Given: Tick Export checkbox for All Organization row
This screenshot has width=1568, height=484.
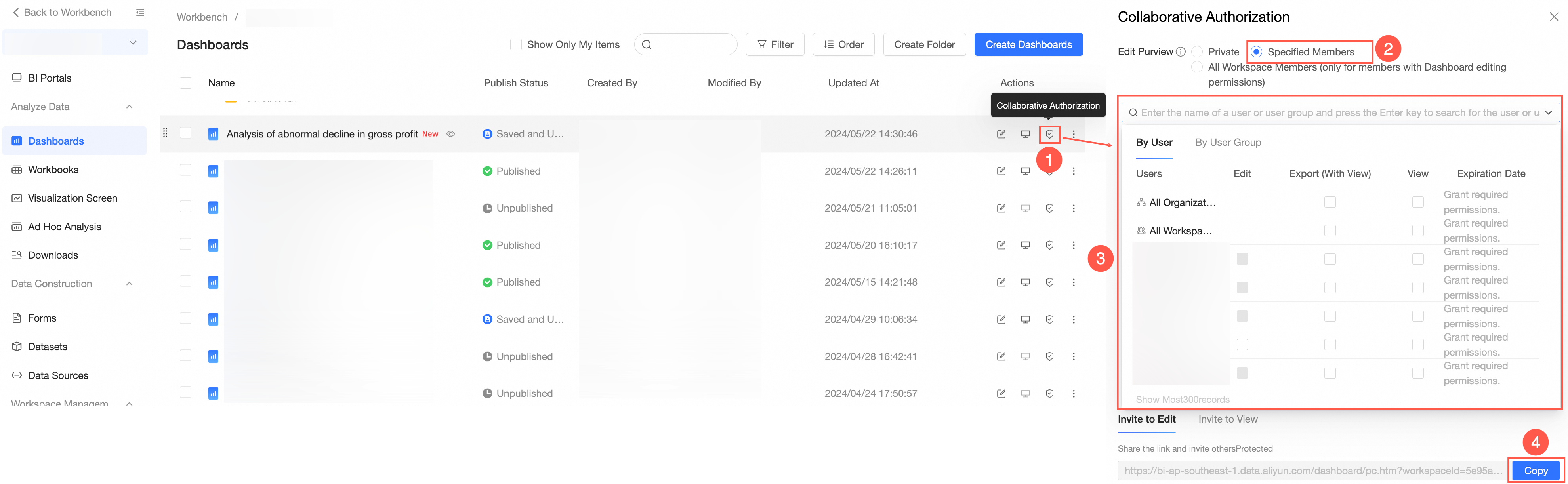Looking at the screenshot, I should pyautogui.click(x=1330, y=202).
